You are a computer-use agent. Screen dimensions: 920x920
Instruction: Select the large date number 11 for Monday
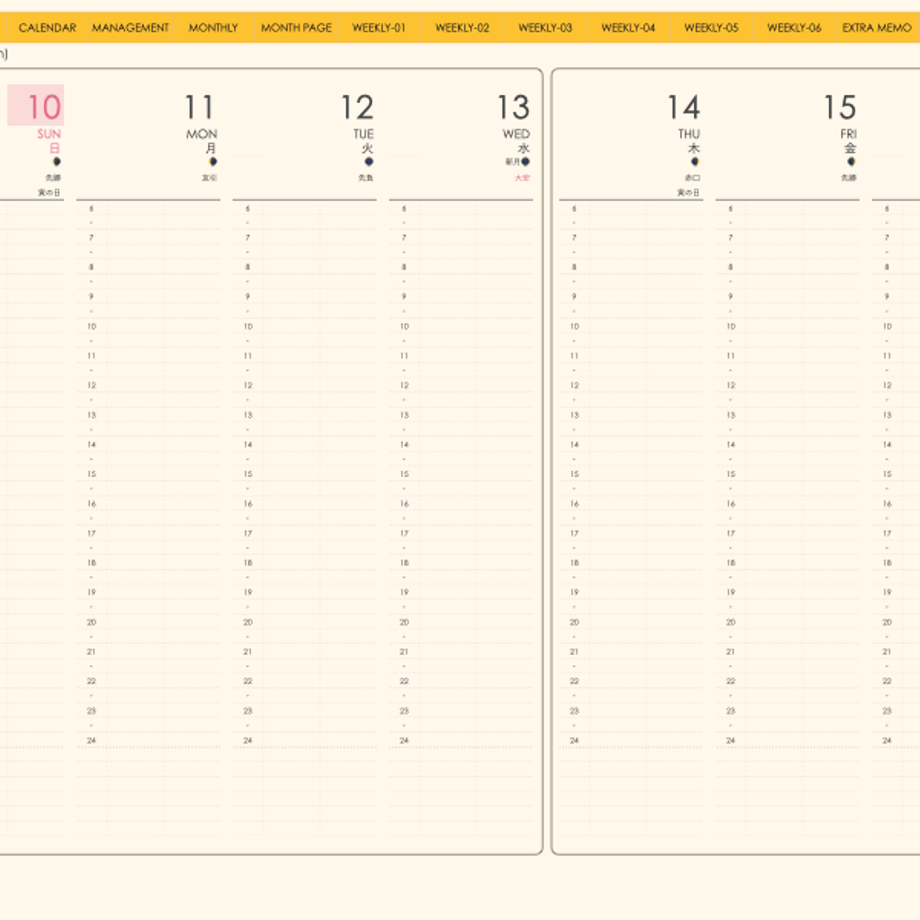click(x=199, y=107)
